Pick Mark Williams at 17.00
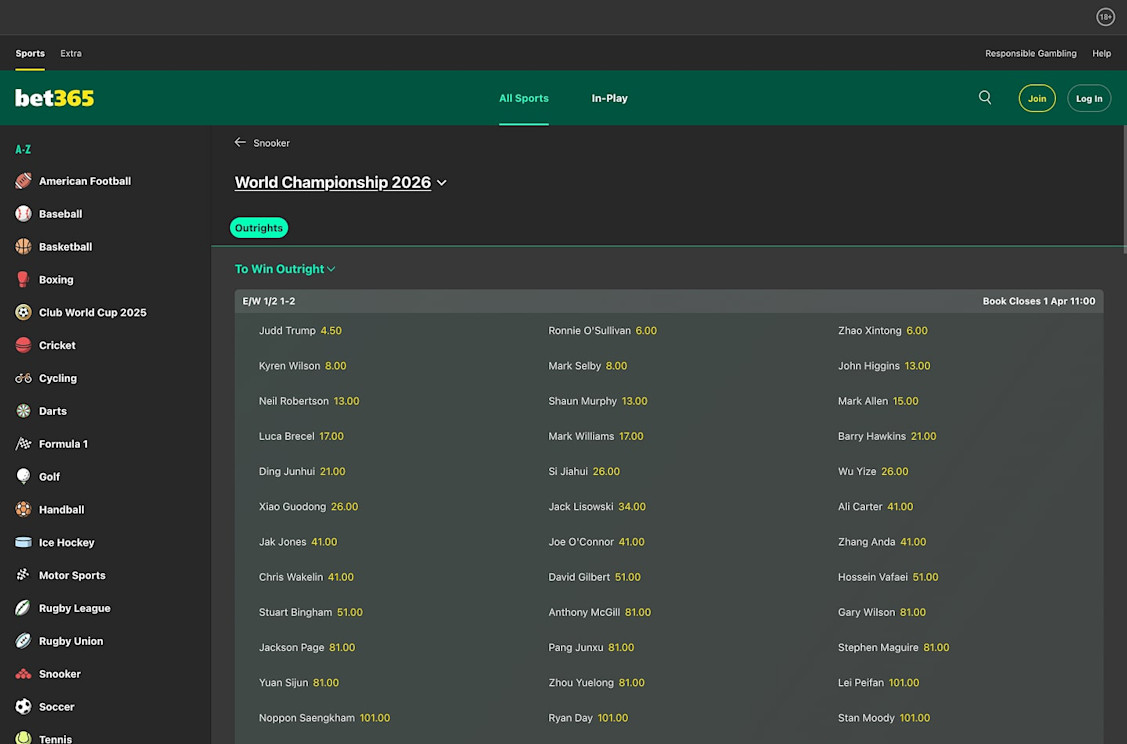Screen dimensions: 1127x744 point(596,436)
